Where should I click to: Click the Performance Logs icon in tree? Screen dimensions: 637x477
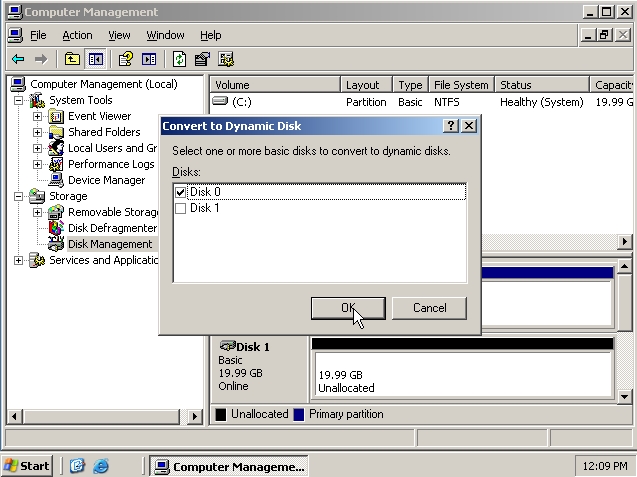pyautogui.click(x=56, y=164)
